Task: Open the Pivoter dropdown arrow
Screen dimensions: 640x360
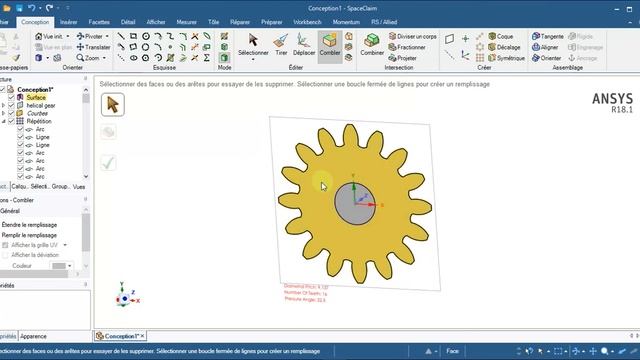Action: 107,36
